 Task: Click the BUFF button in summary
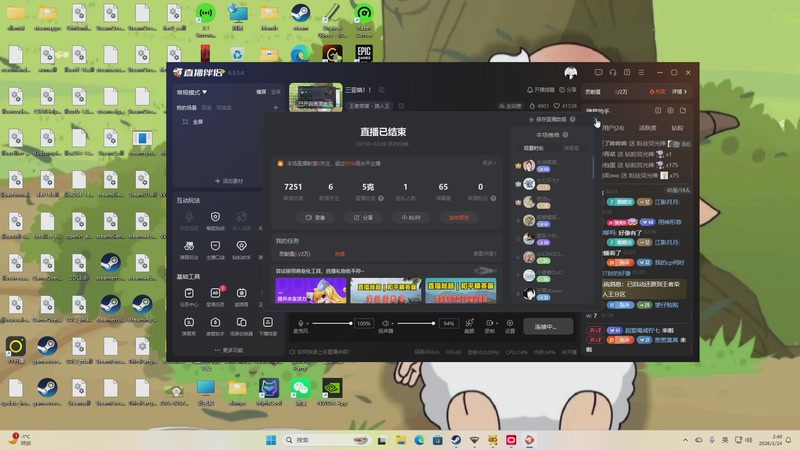click(x=411, y=217)
